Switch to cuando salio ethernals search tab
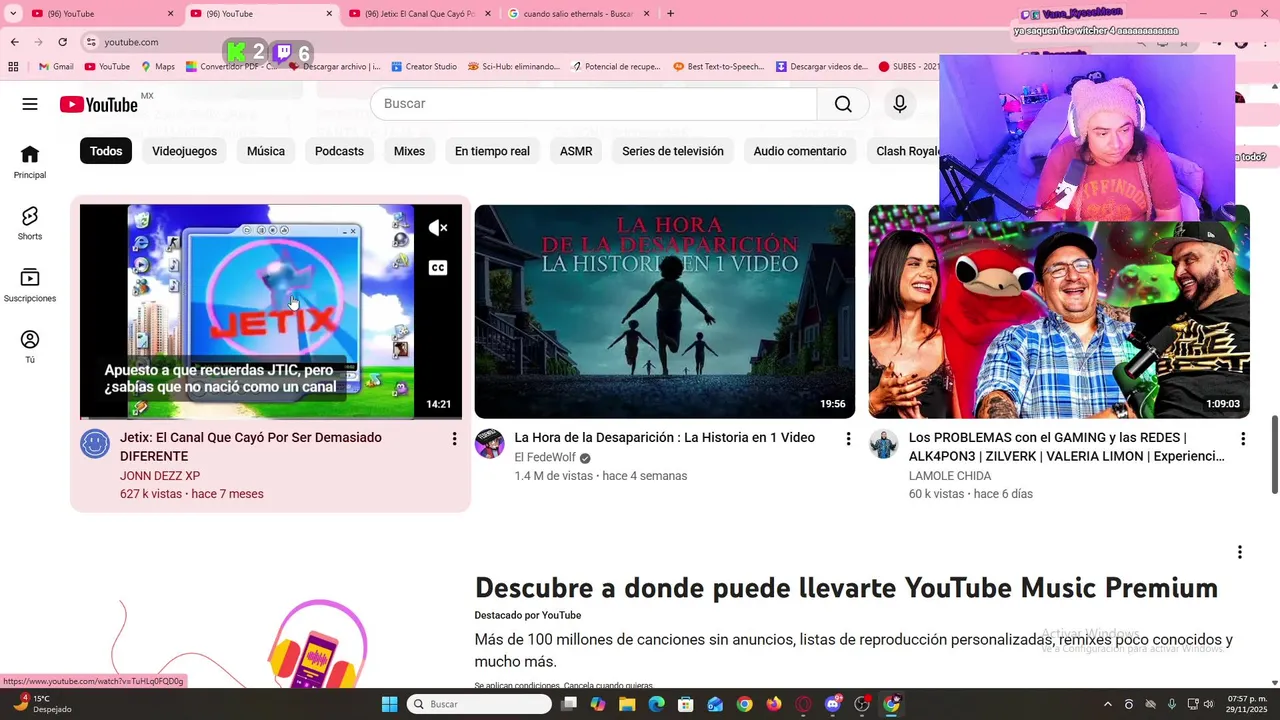This screenshot has height=720, width=1280. click(578, 14)
